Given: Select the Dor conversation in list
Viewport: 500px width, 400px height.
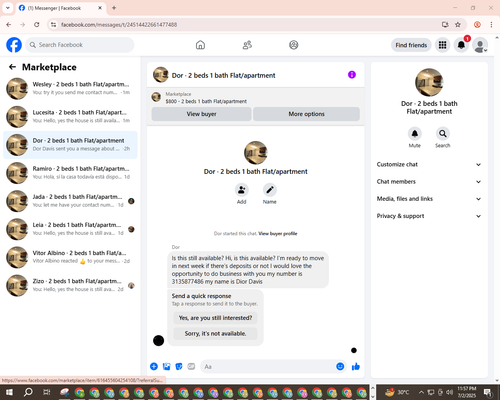Looking at the screenshot, I should pyautogui.click(x=70, y=145).
